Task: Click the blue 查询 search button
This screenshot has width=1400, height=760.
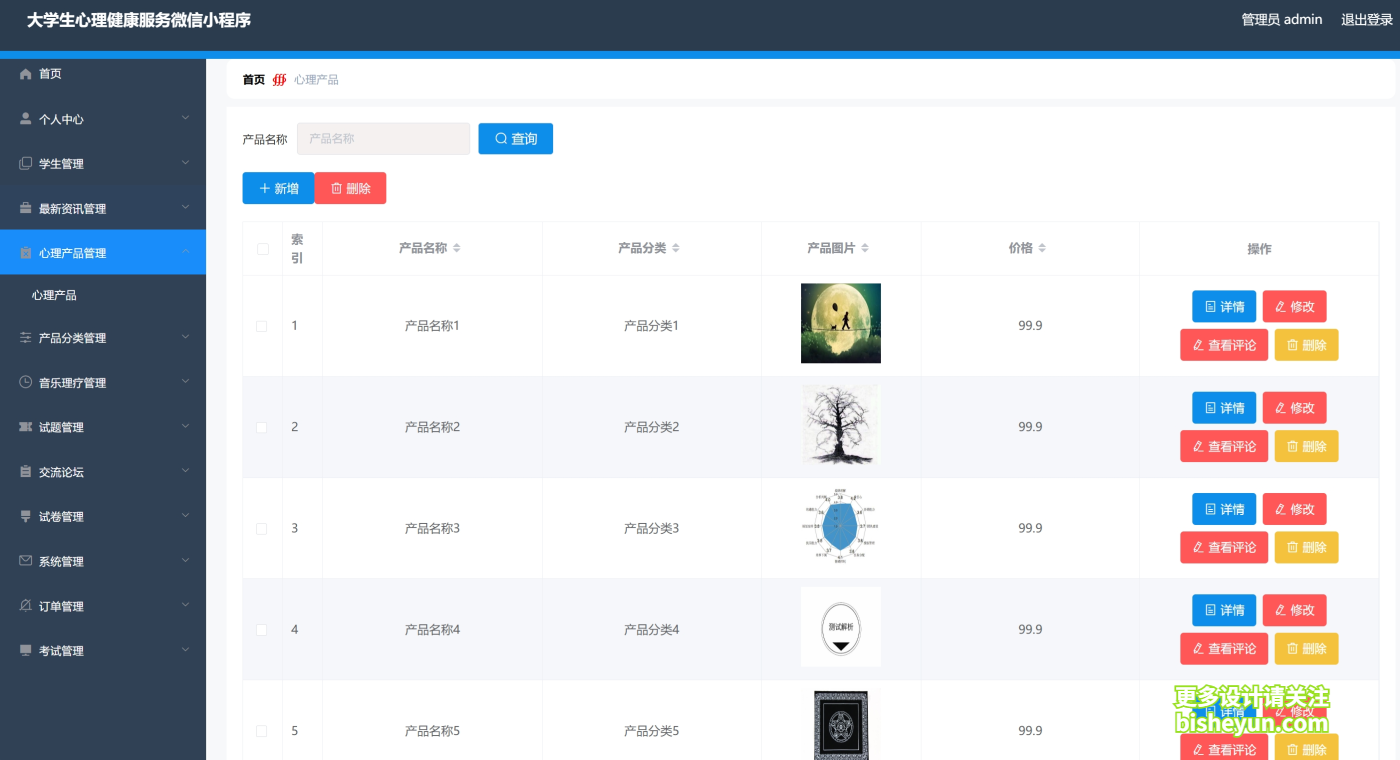Action: pos(515,139)
